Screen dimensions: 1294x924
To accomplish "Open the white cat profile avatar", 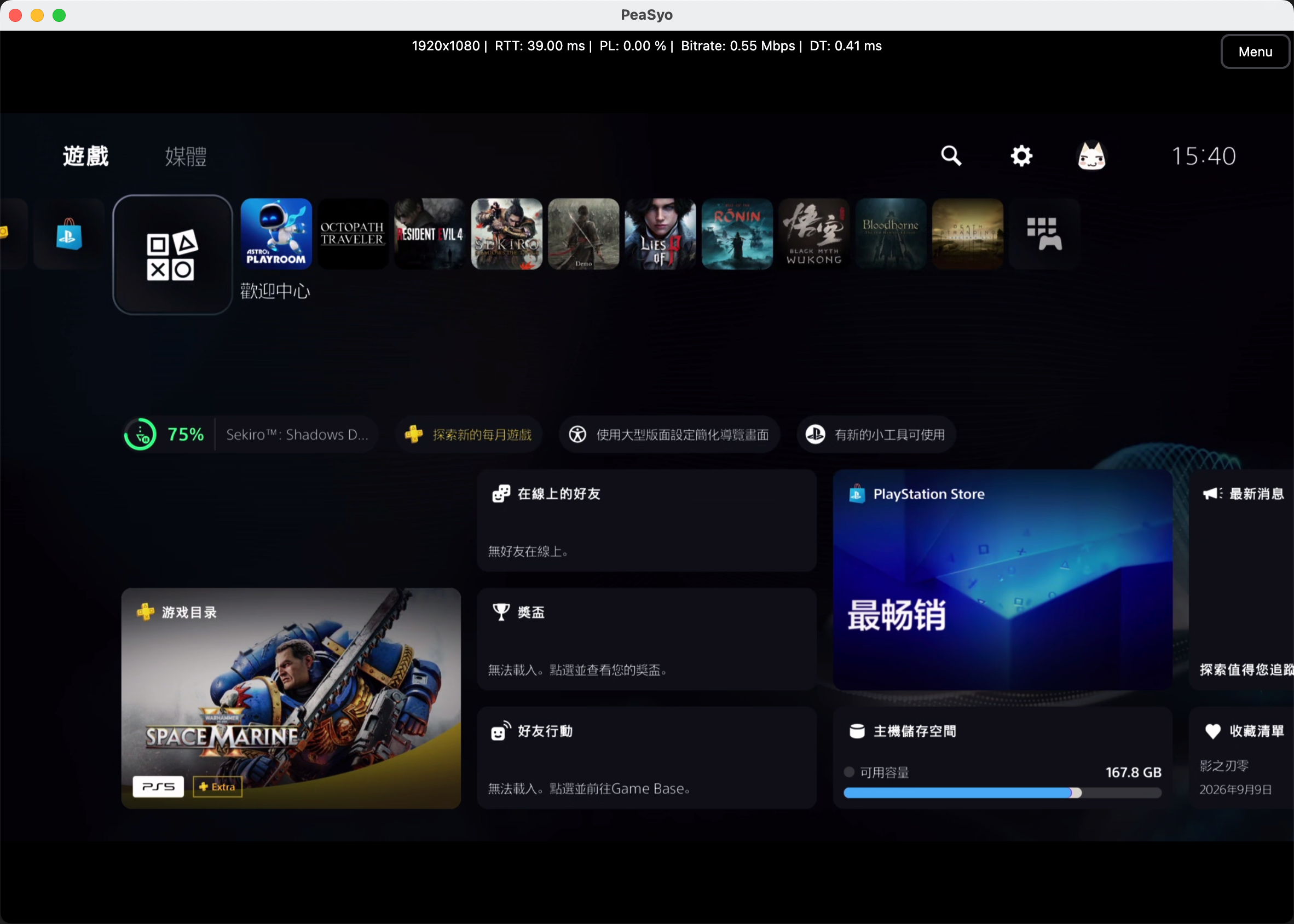I will (x=1091, y=156).
